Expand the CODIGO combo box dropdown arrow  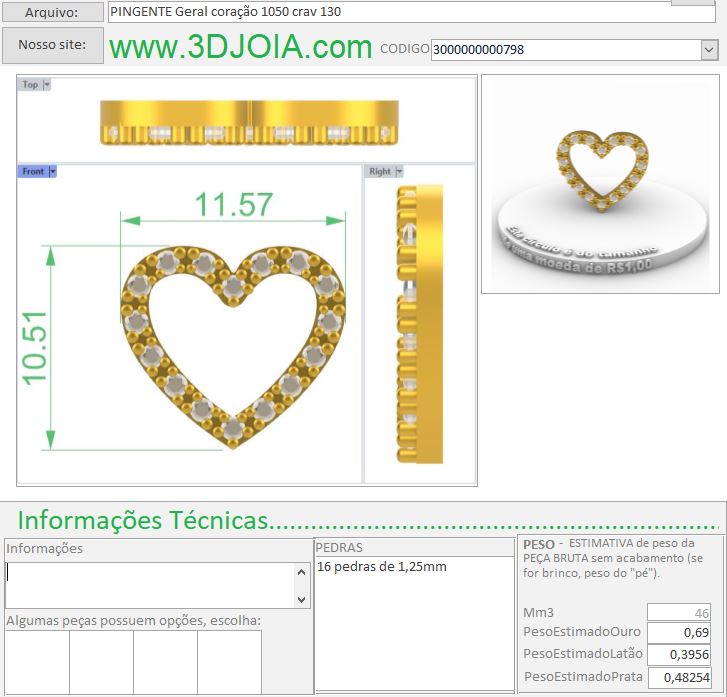tap(709, 49)
